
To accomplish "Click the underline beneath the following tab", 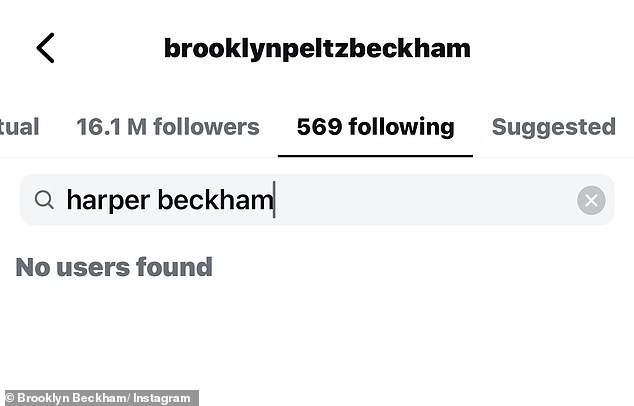I will (375, 156).
